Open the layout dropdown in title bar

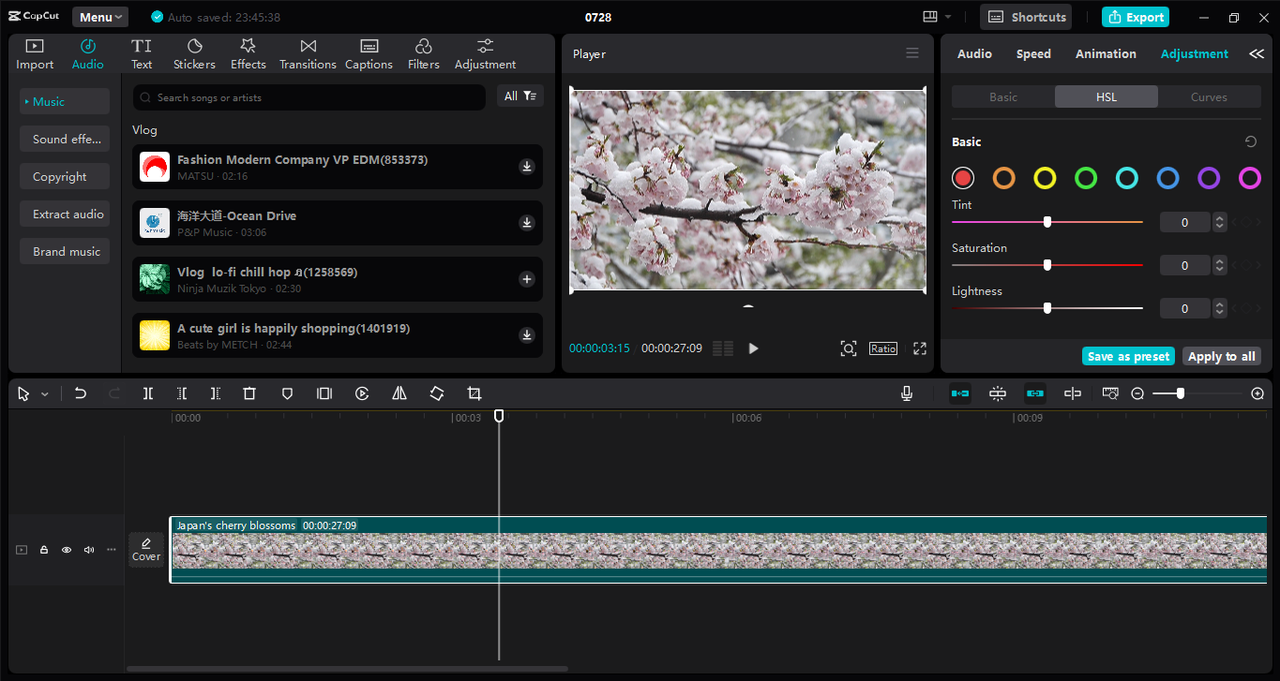pyautogui.click(x=937, y=17)
